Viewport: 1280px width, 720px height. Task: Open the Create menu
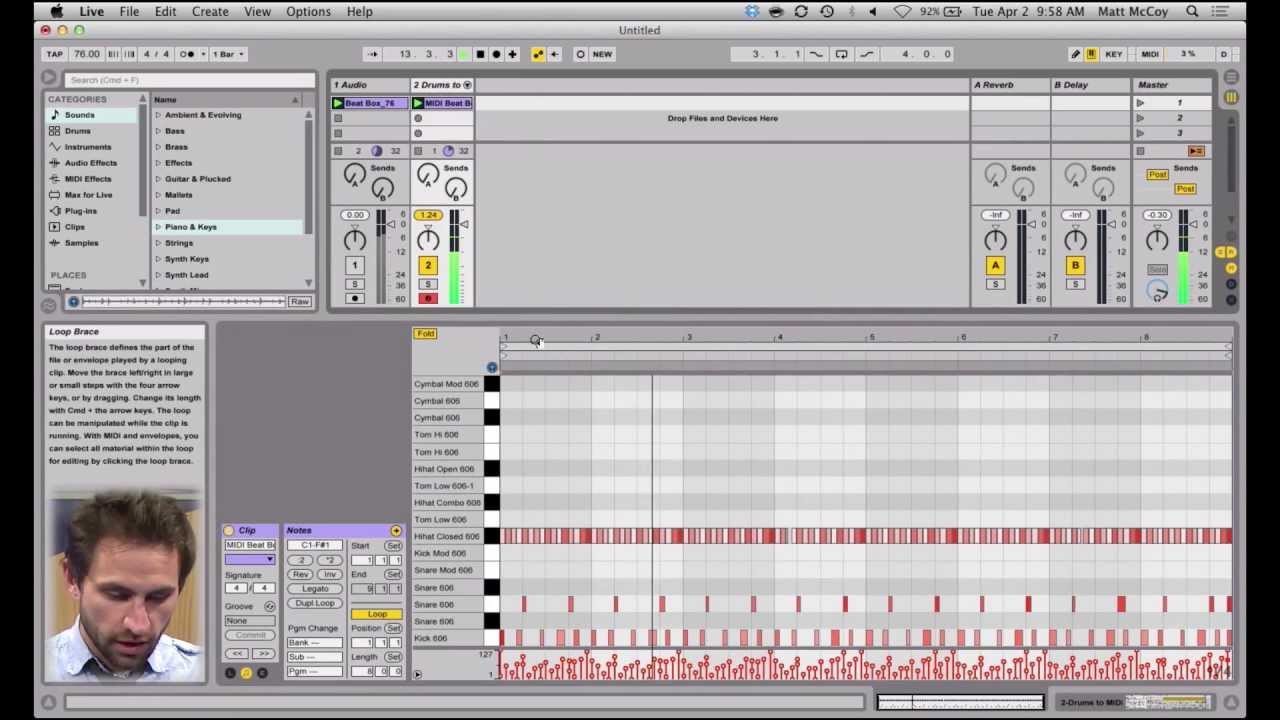point(210,11)
